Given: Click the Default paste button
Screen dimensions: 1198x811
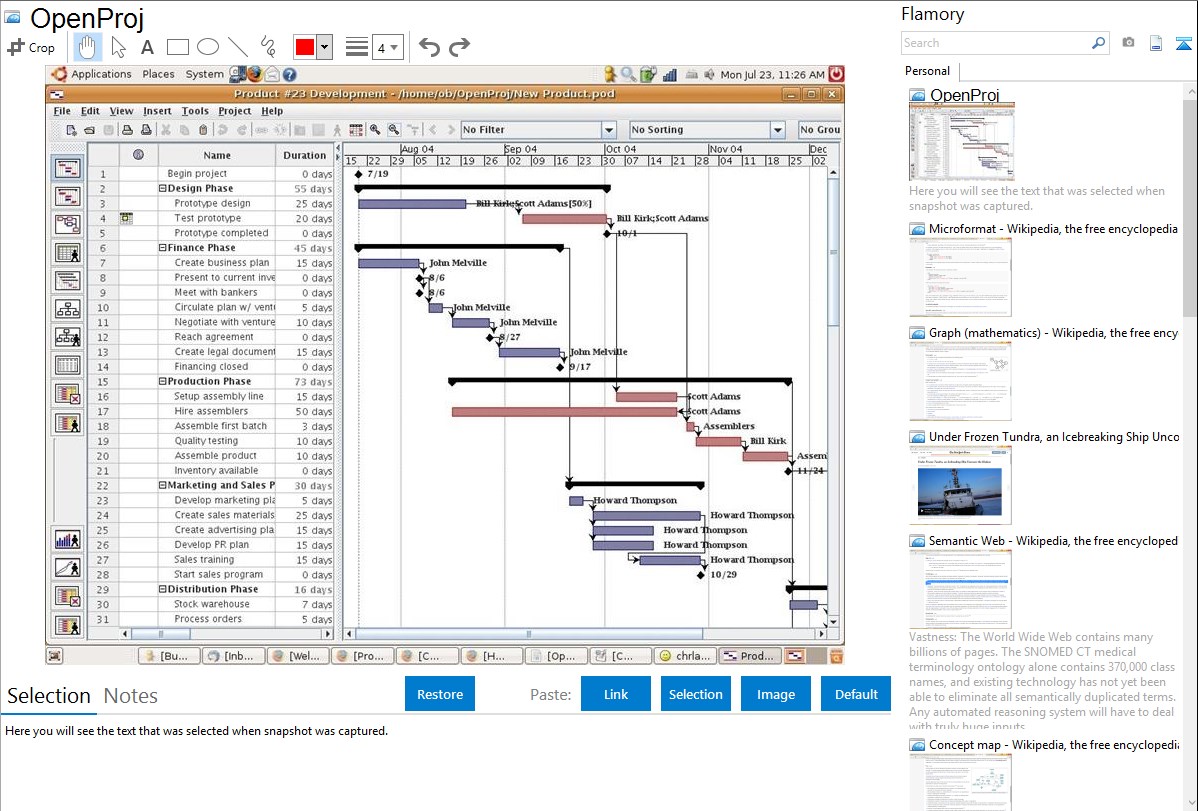Looking at the screenshot, I should pos(856,694).
